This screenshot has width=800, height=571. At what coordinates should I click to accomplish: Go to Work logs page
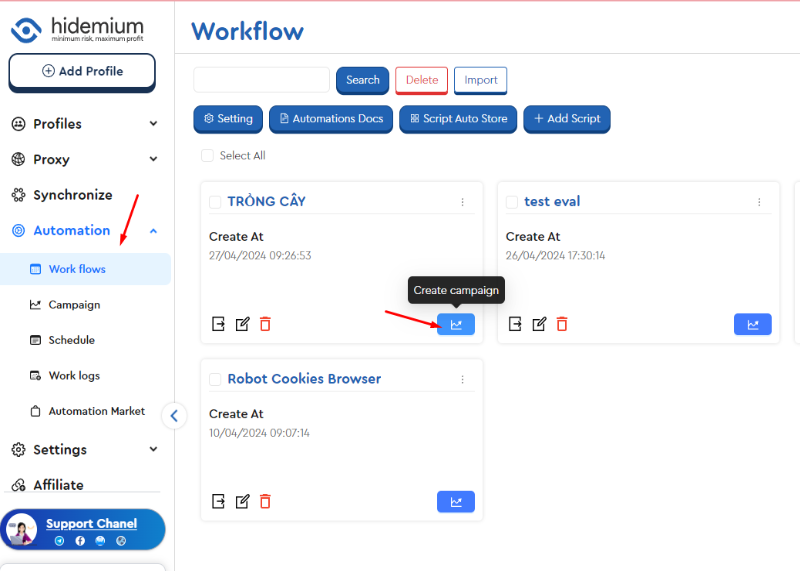coord(74,376)
